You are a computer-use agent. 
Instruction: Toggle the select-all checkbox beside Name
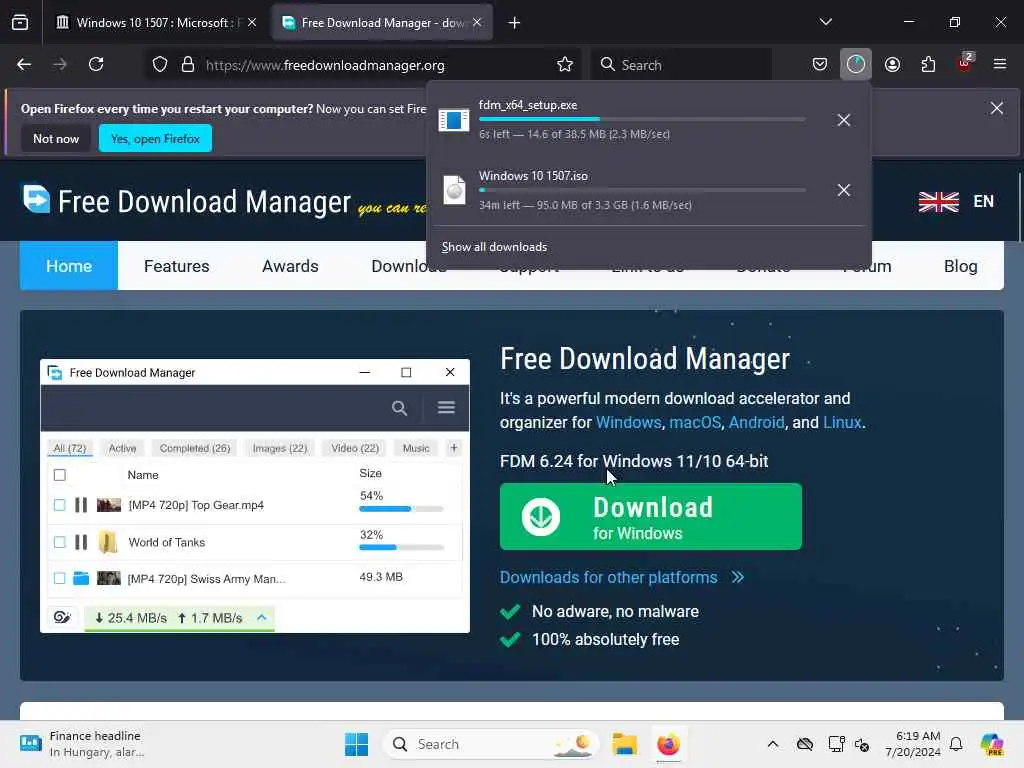[x=59, y=475]
